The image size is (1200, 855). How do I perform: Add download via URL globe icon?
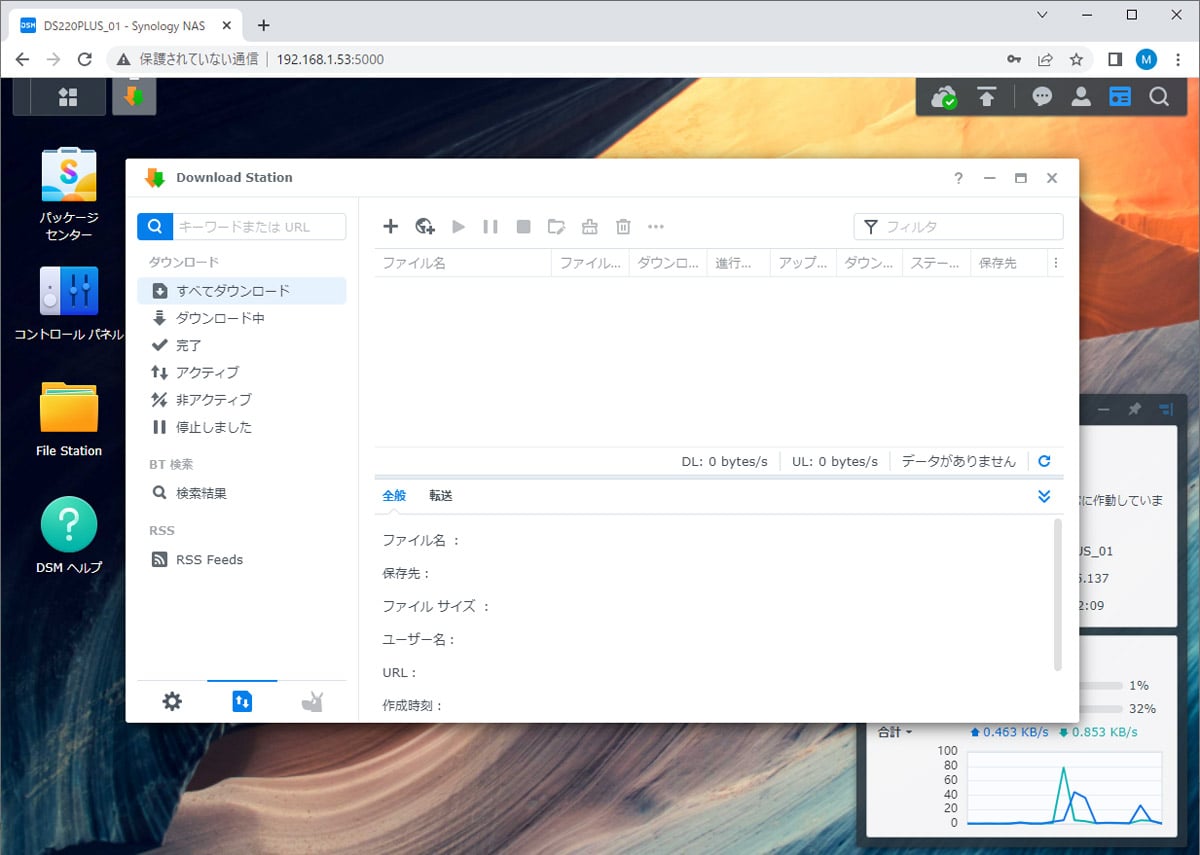(425, 227)
